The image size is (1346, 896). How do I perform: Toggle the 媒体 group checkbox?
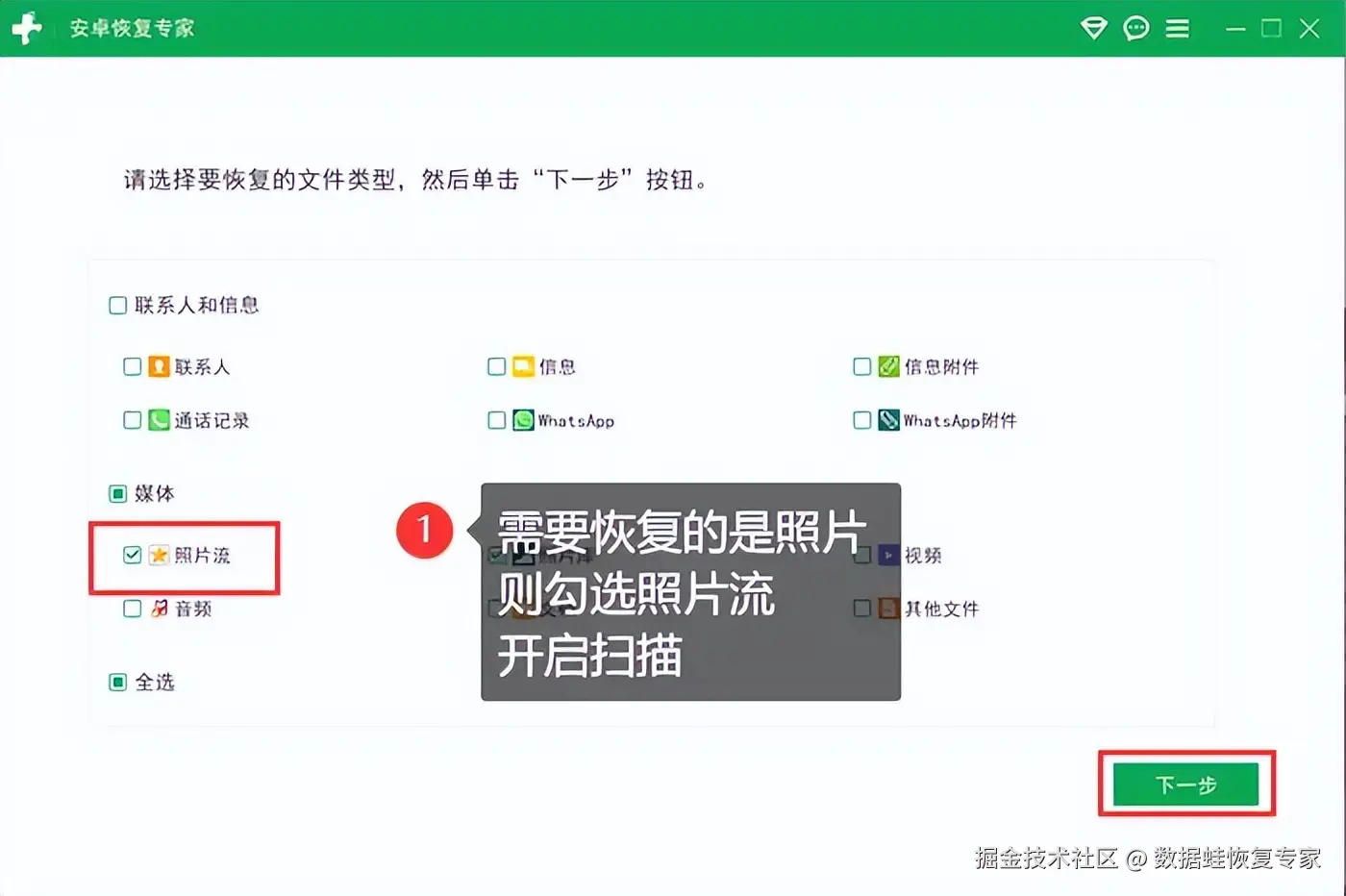pyautogui.click(x=118, y=494)
